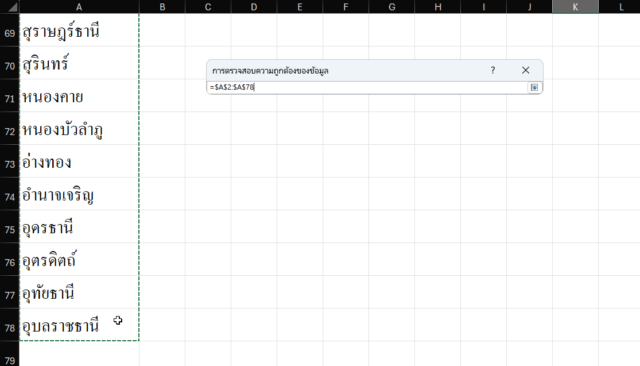Select column J header
The image size is (640, 366).
[529, 7]
